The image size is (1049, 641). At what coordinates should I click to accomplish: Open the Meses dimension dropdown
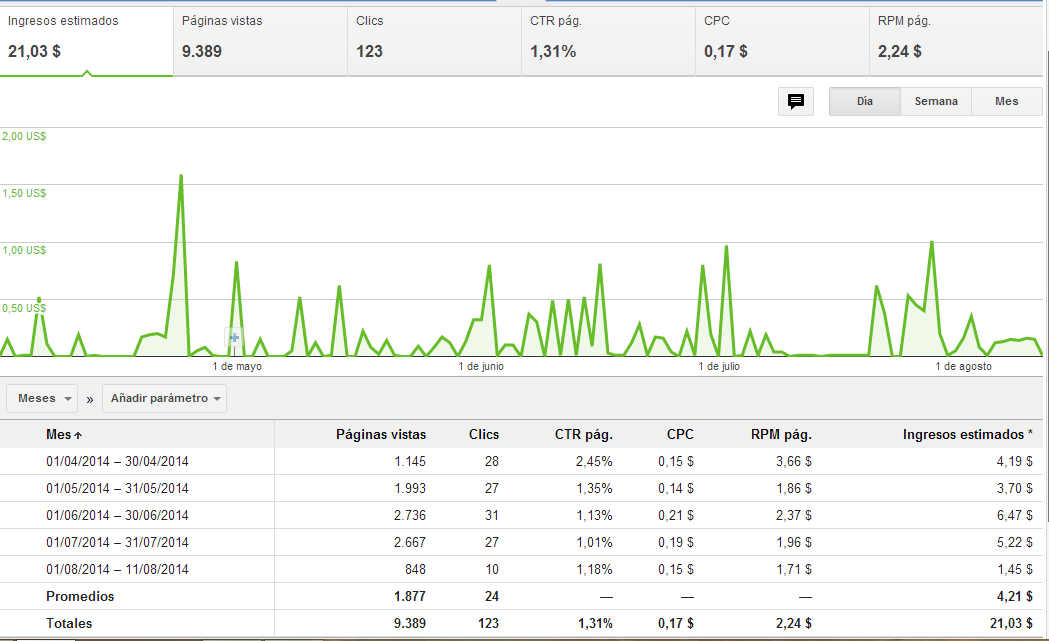point(42,399)
